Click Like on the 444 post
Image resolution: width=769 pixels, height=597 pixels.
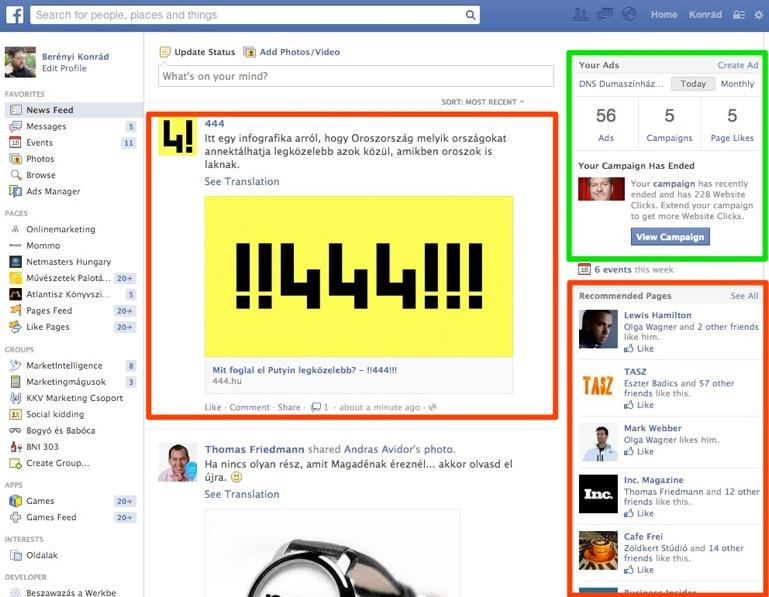click(x=213, y=407)
